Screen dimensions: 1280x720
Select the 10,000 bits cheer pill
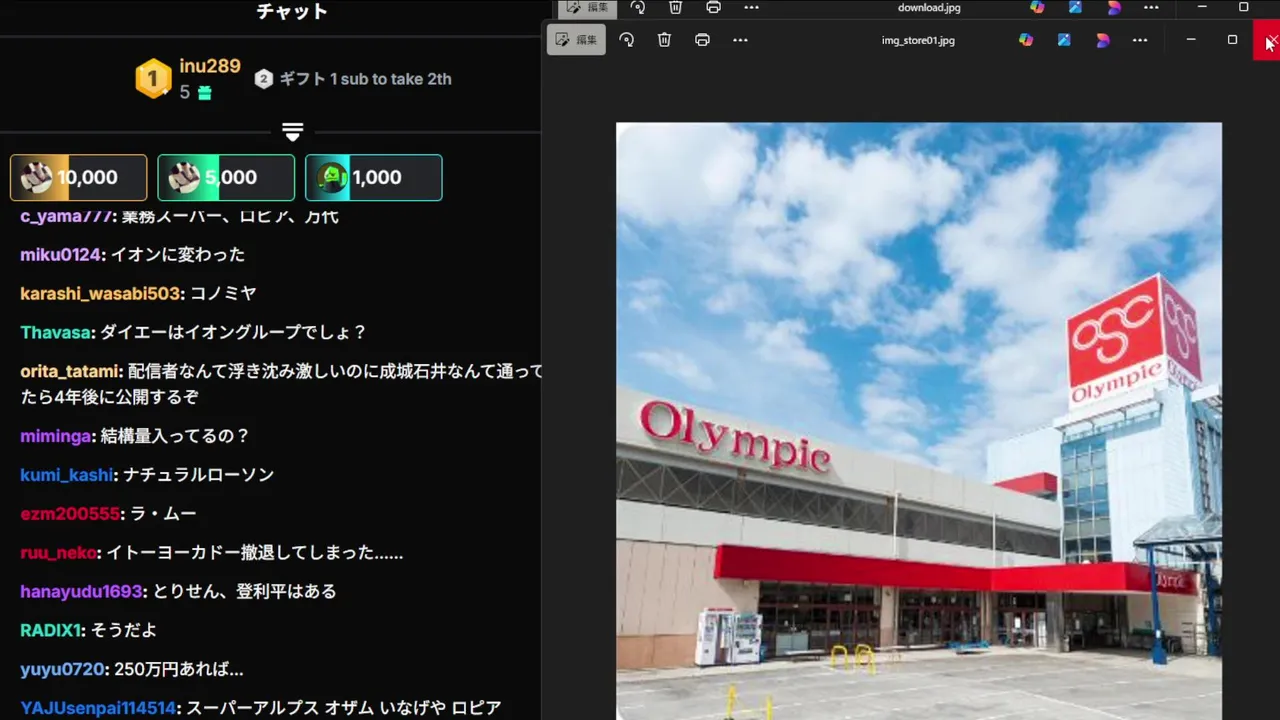point(79,177)
